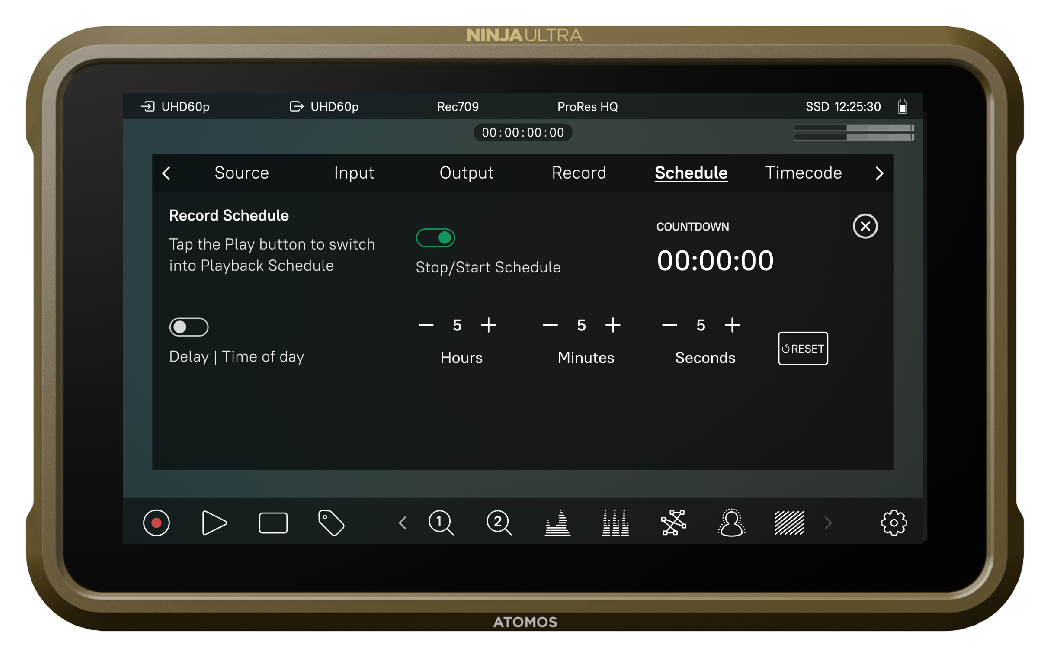The height and width of the screenshot is (657, 1050).
Task: Switch to the Record tab
Action: 579,173
